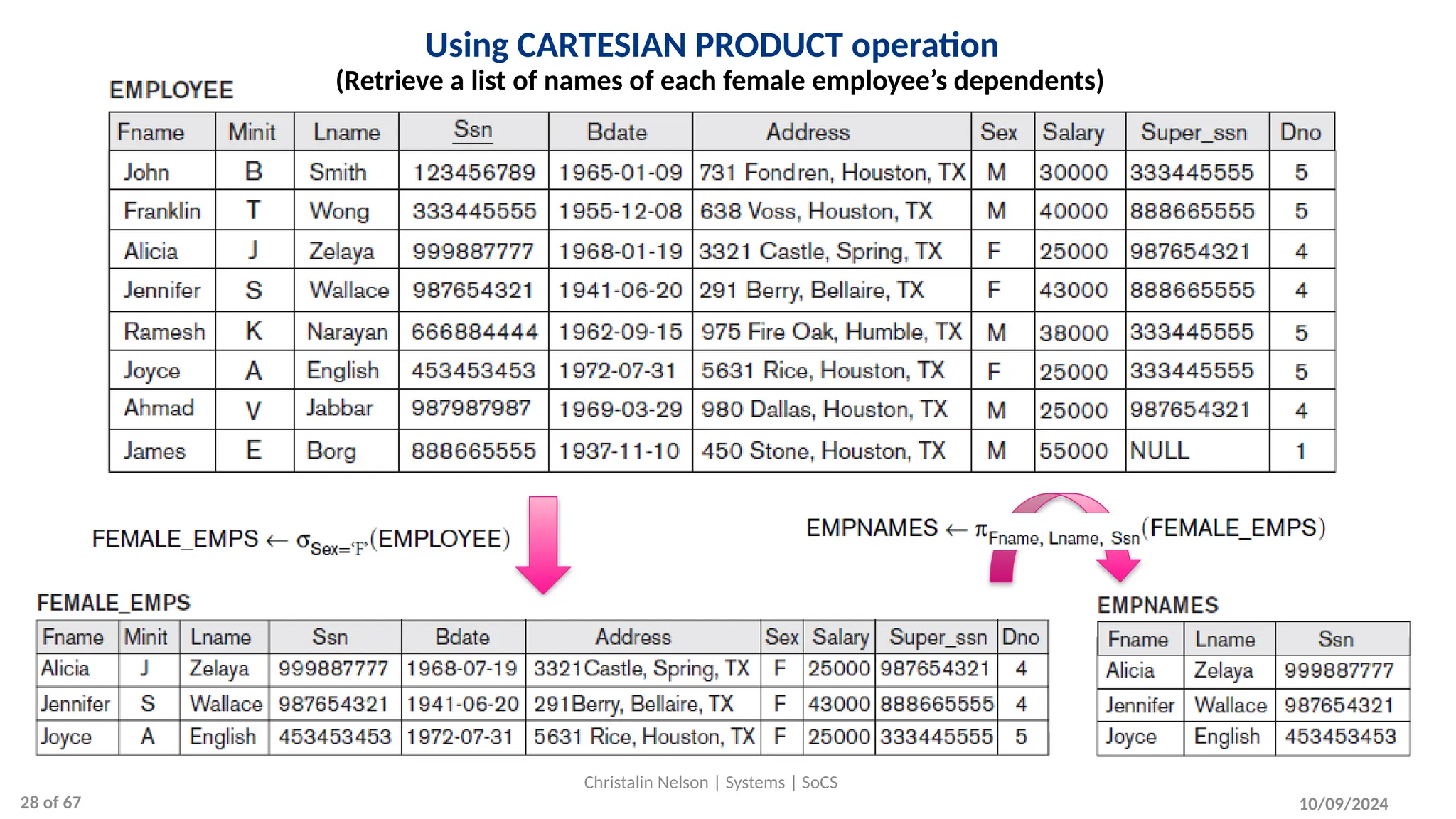Click the EMPNAMES table label
This screenshot has width=1456, height=819.
click(1158, 606)
